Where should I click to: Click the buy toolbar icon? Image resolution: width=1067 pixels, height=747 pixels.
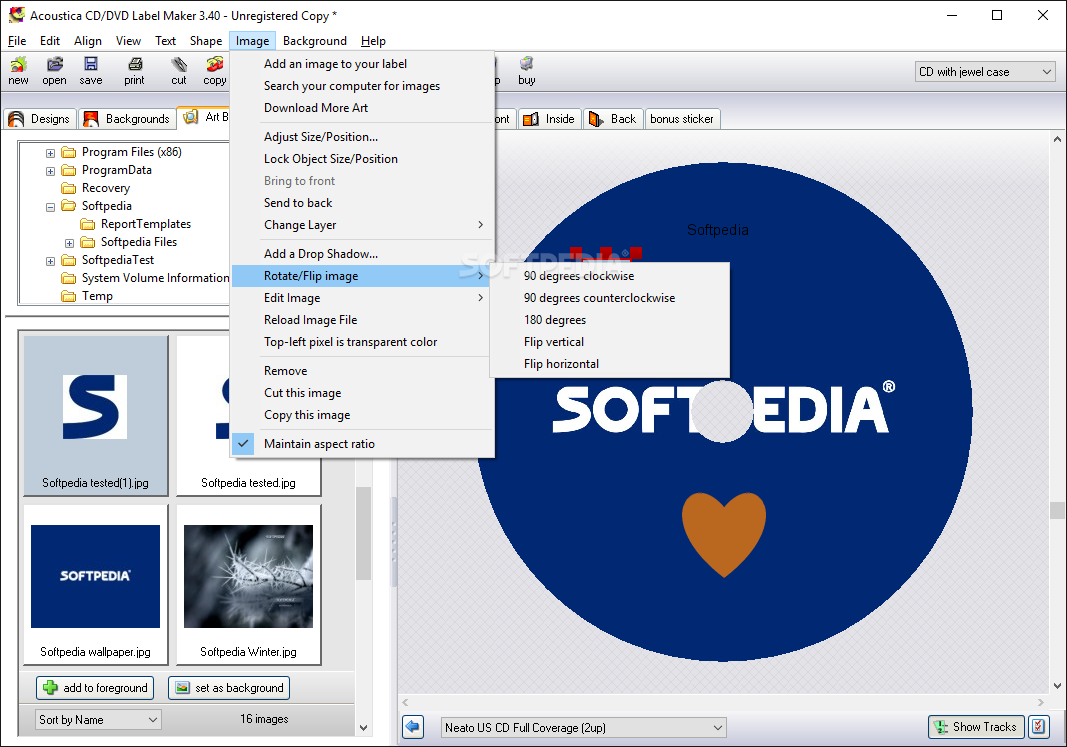click(x=527, y=71)
